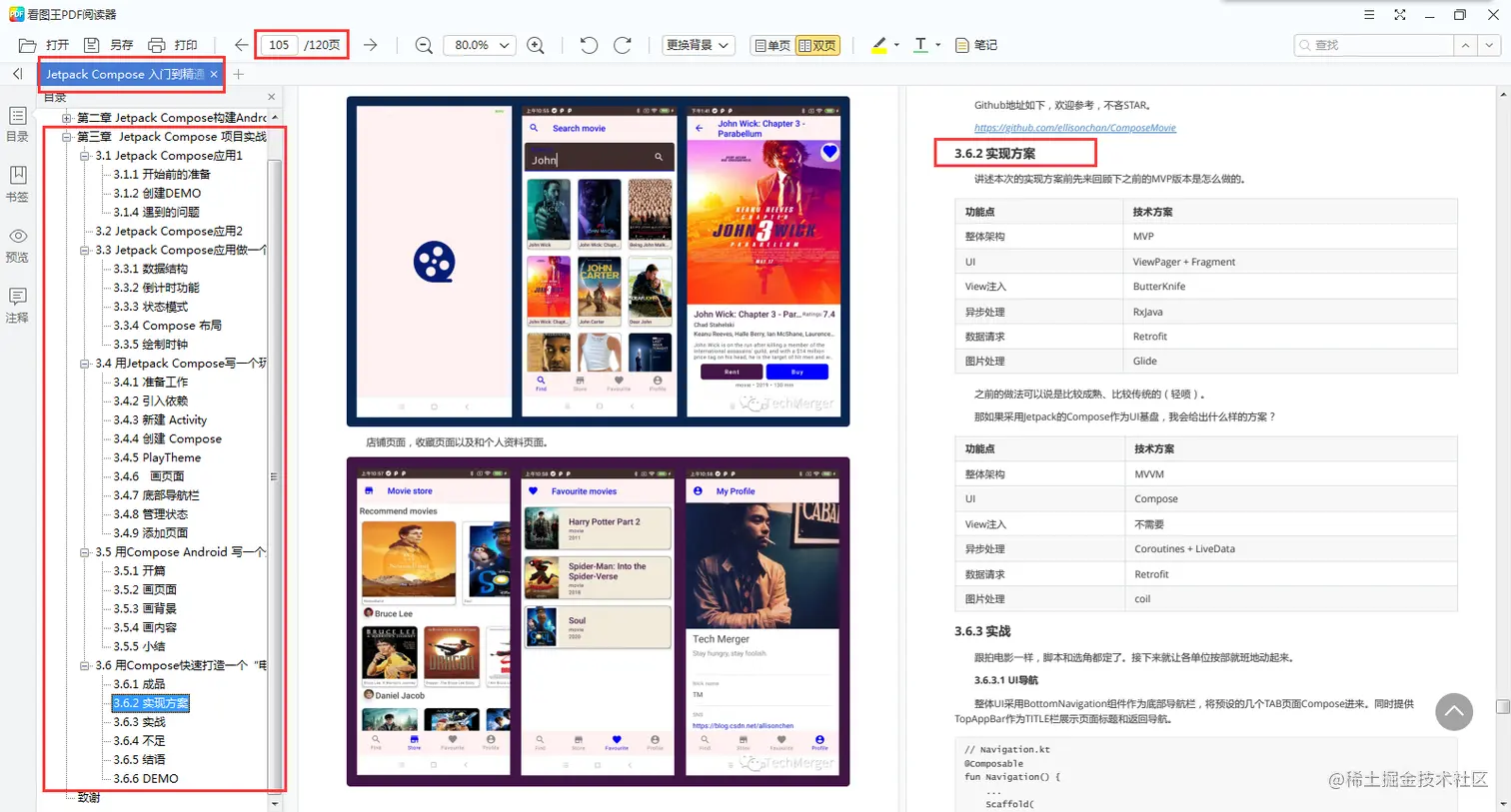Click the Print icon in toolbar
The width and height of the screenshot is (1511, 812).
157,45
